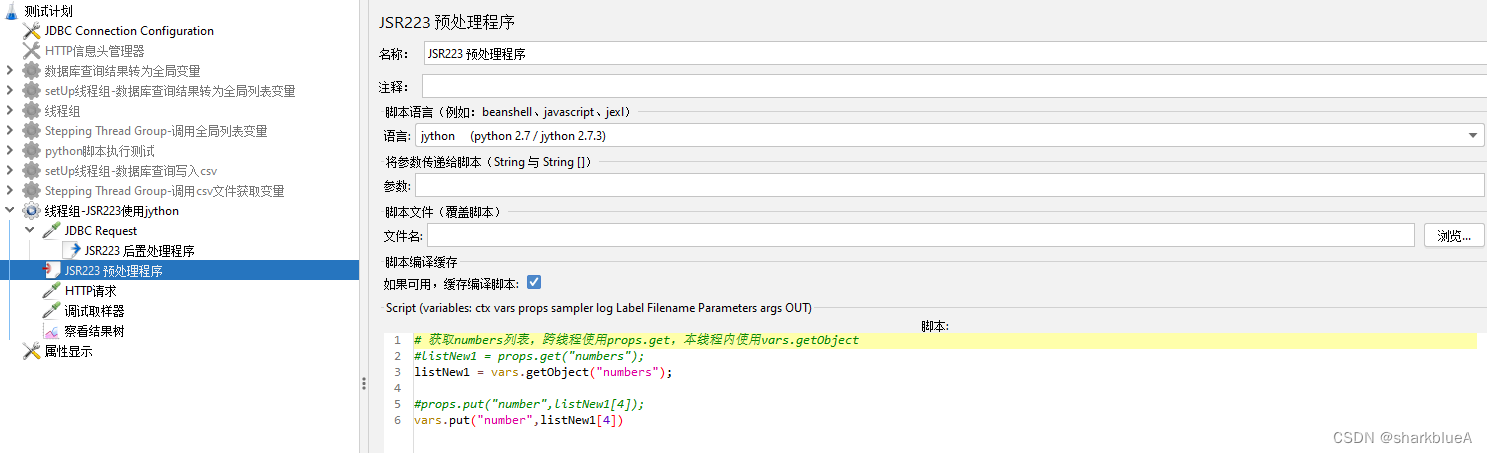Click the gear icon of Stepping Thread Group-调用csv文件获取变量
The width and height of the screenshot is (1487, 453).
pos(31,190)
